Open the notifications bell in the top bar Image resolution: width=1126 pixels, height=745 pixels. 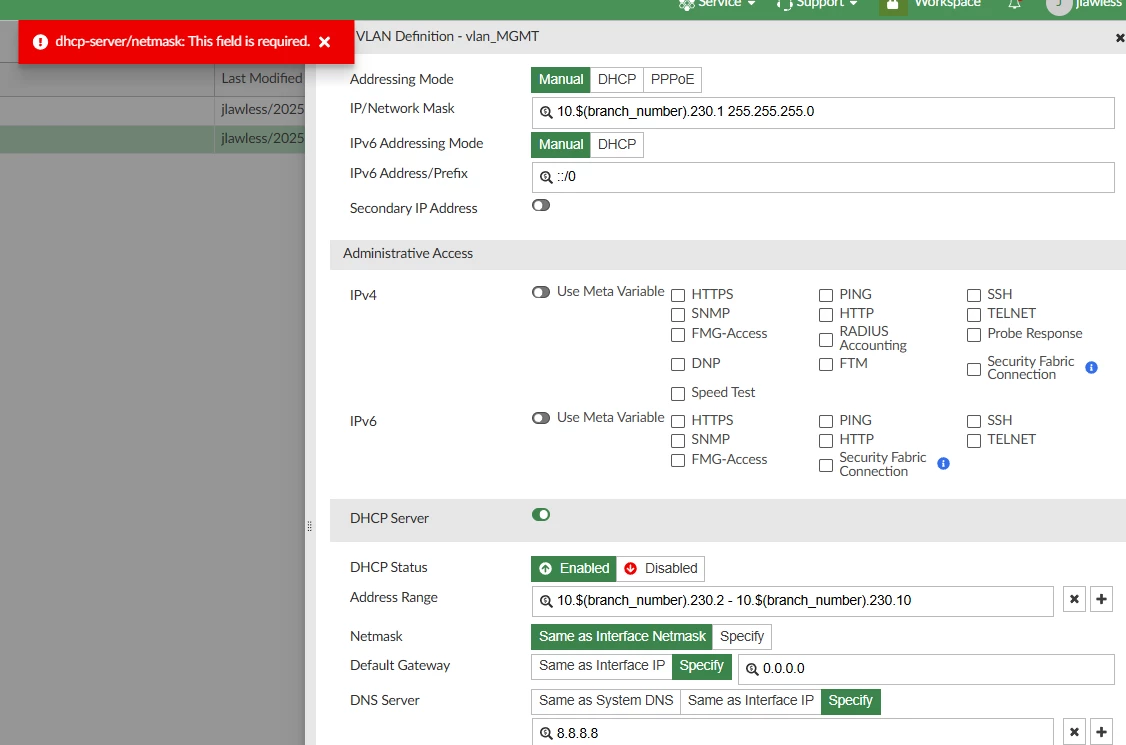coord(1014,4)
